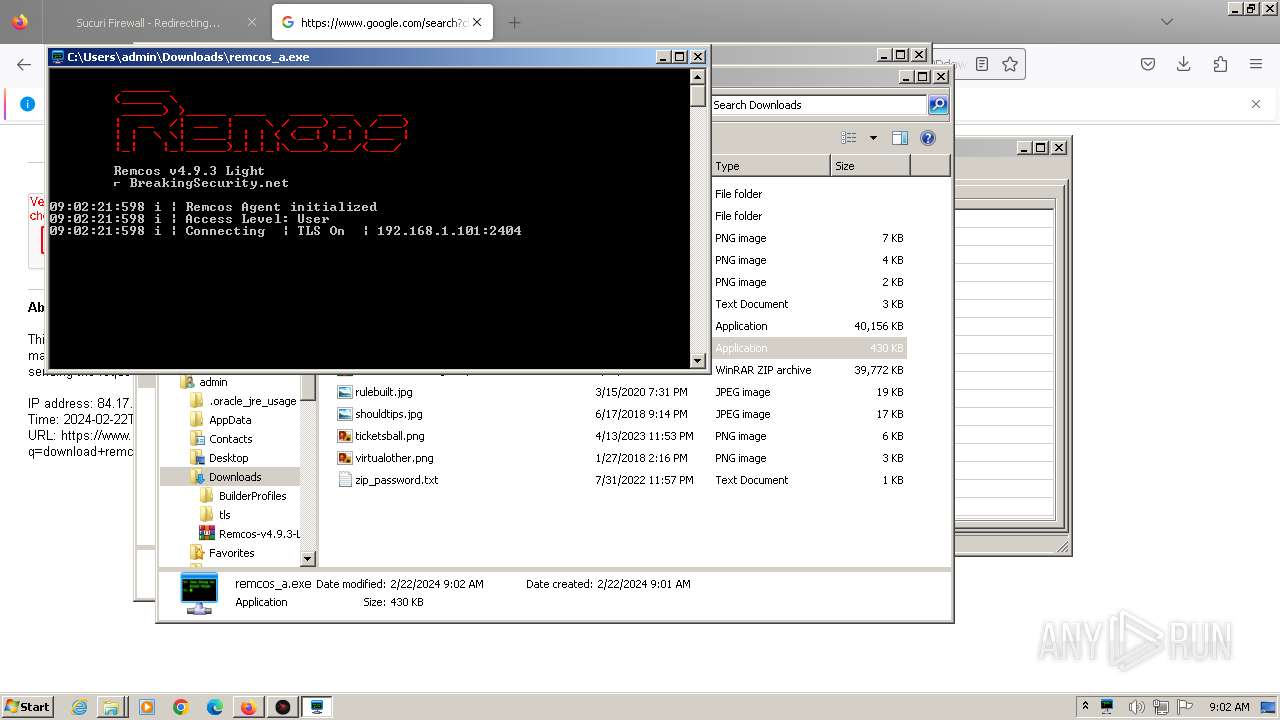Launch Google Chrome from taskbar
This screenshot has width=1280, height=720.
[x=181, y=707]
